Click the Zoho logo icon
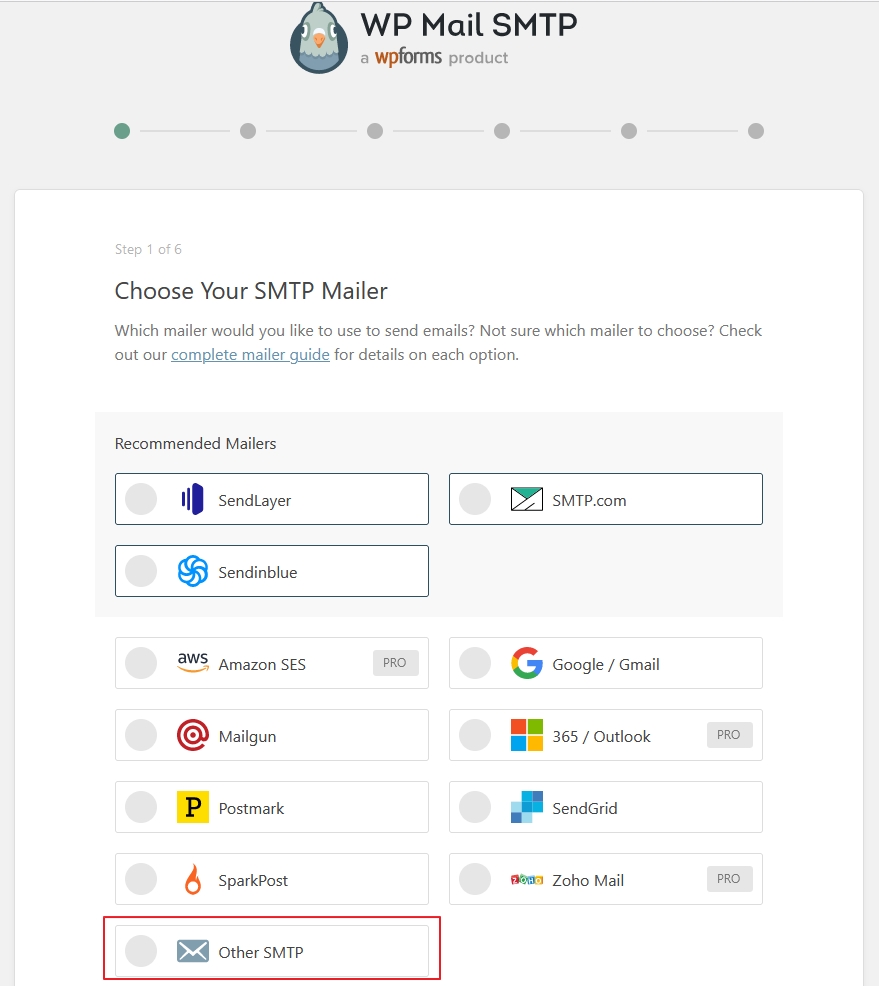Screen dimensions: 879x986 click(526, 880)
